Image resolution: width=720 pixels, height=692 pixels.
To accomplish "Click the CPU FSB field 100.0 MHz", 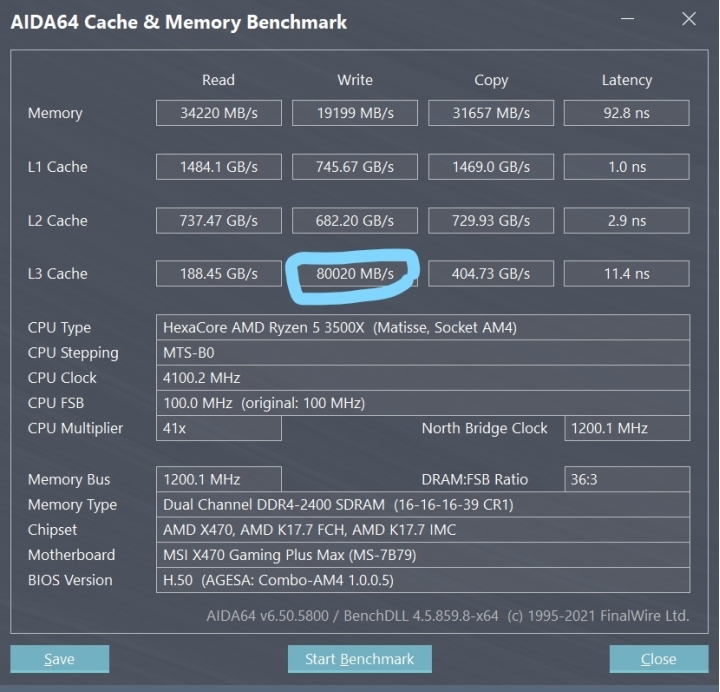I will [x=423, y=403].
